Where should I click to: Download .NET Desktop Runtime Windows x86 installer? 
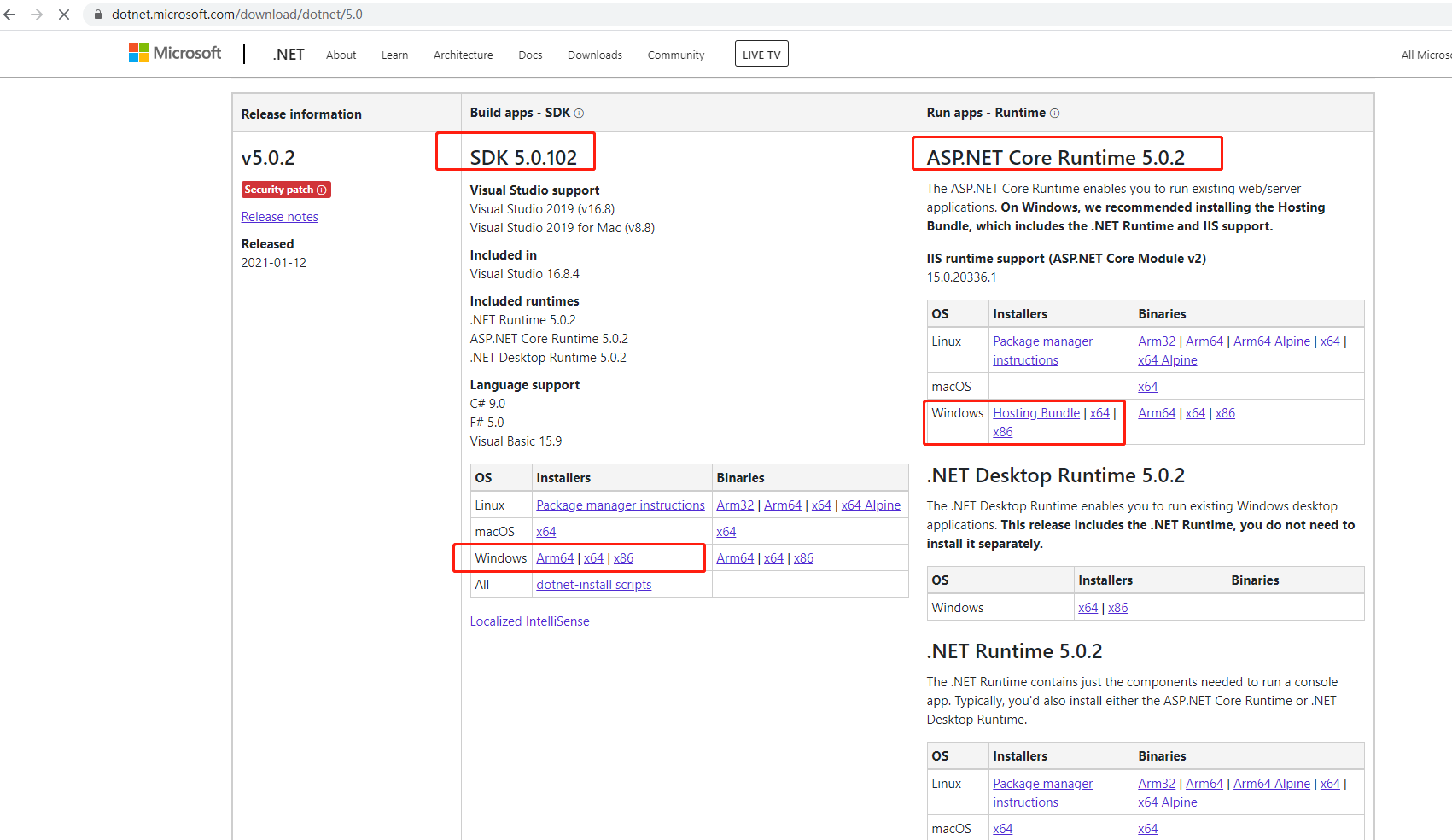click(1118, 608)
